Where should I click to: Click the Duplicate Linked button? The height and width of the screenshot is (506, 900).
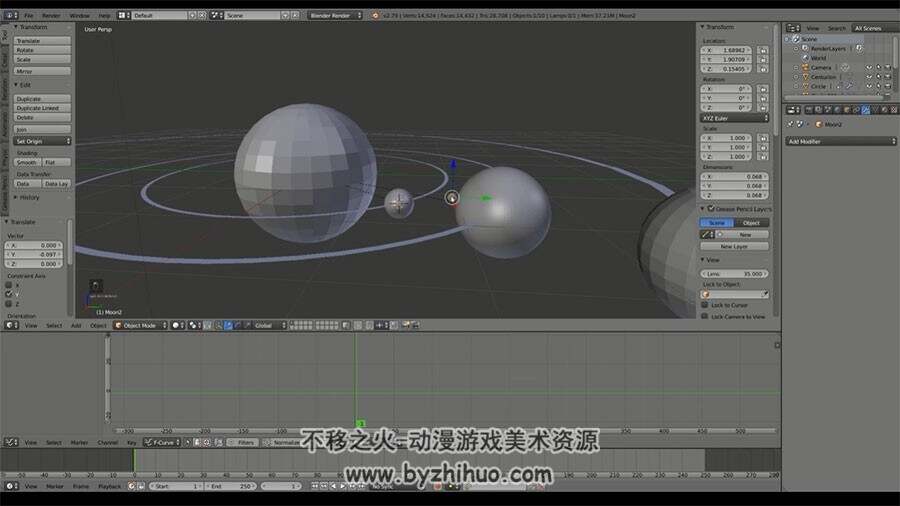pyautogui.click(x=42, y=108)
